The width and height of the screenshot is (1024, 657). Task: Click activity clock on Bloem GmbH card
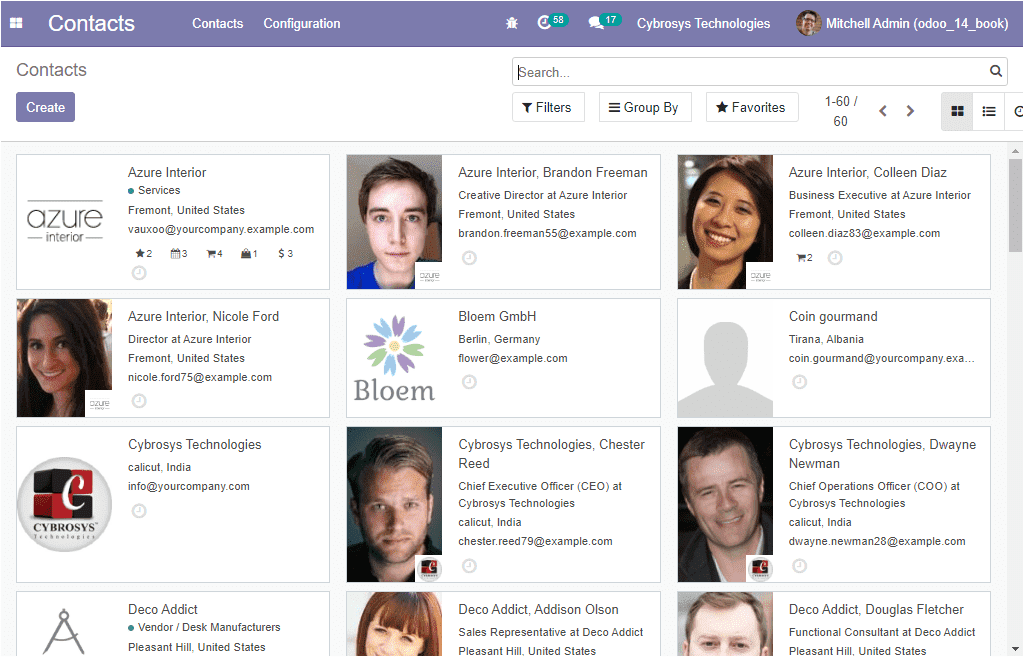tap(469, 382)
